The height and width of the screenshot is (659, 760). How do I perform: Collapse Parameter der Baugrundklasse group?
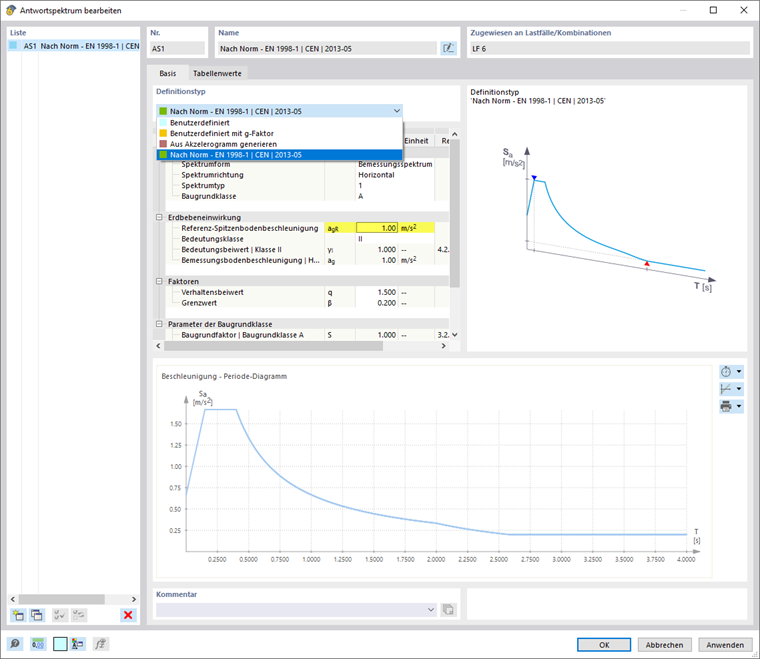159,324
